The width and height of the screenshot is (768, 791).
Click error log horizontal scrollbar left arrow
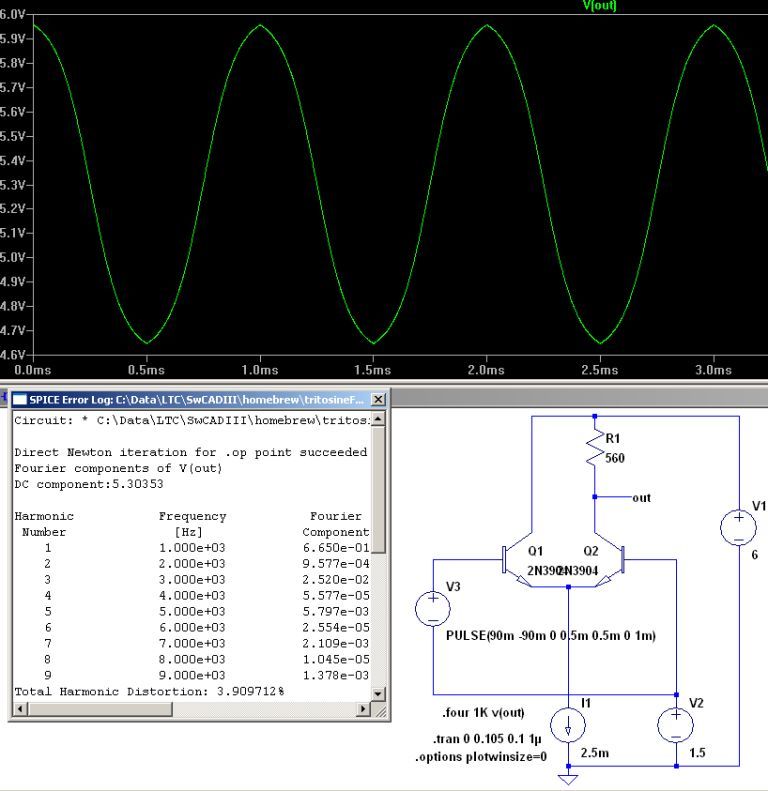pos(19,709)
